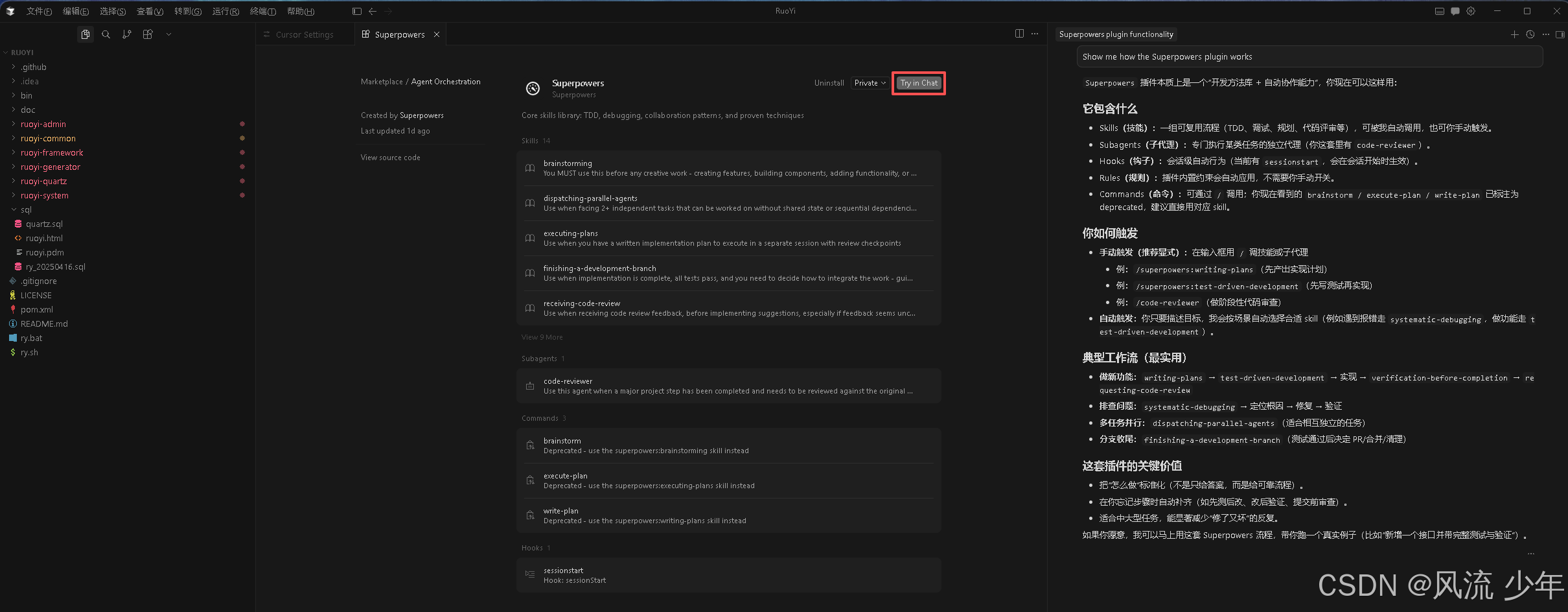Image resolution: width=1568 pixels, height=612 pixels.
Task: Expand the ruoyi-generator folder
Action: pos(128,167)
